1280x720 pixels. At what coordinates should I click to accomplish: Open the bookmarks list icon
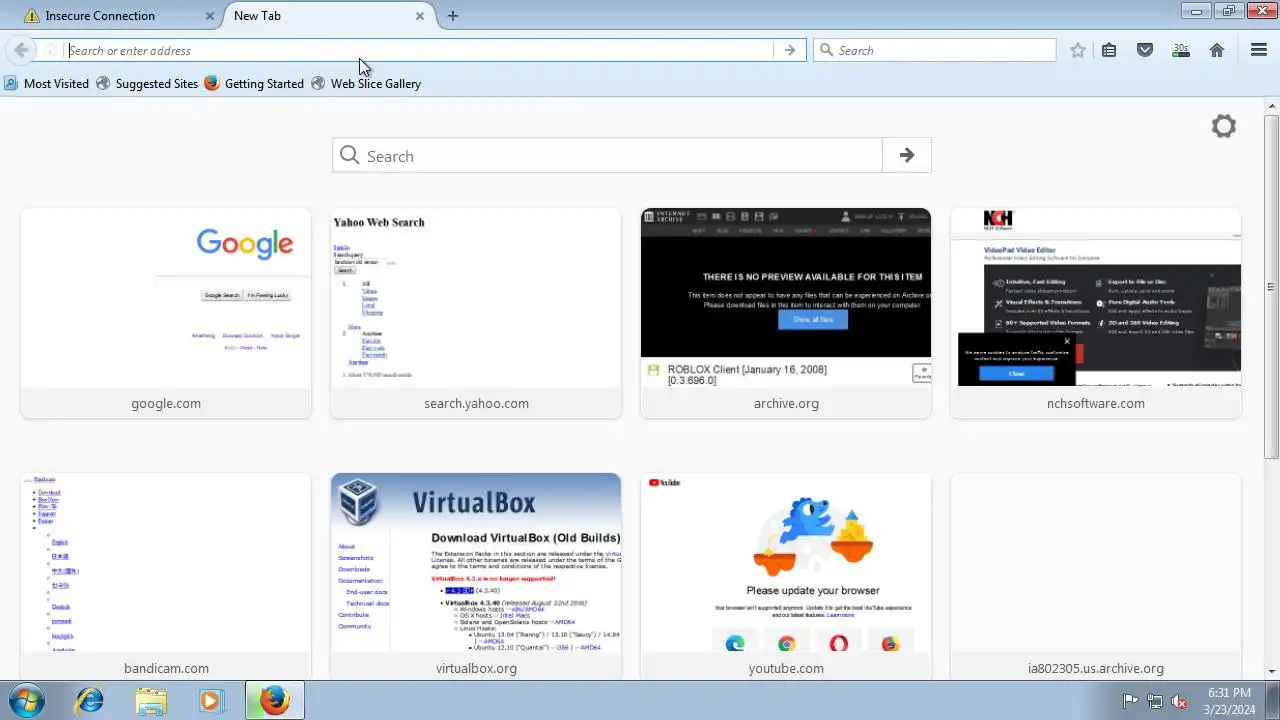(1109, 50)
